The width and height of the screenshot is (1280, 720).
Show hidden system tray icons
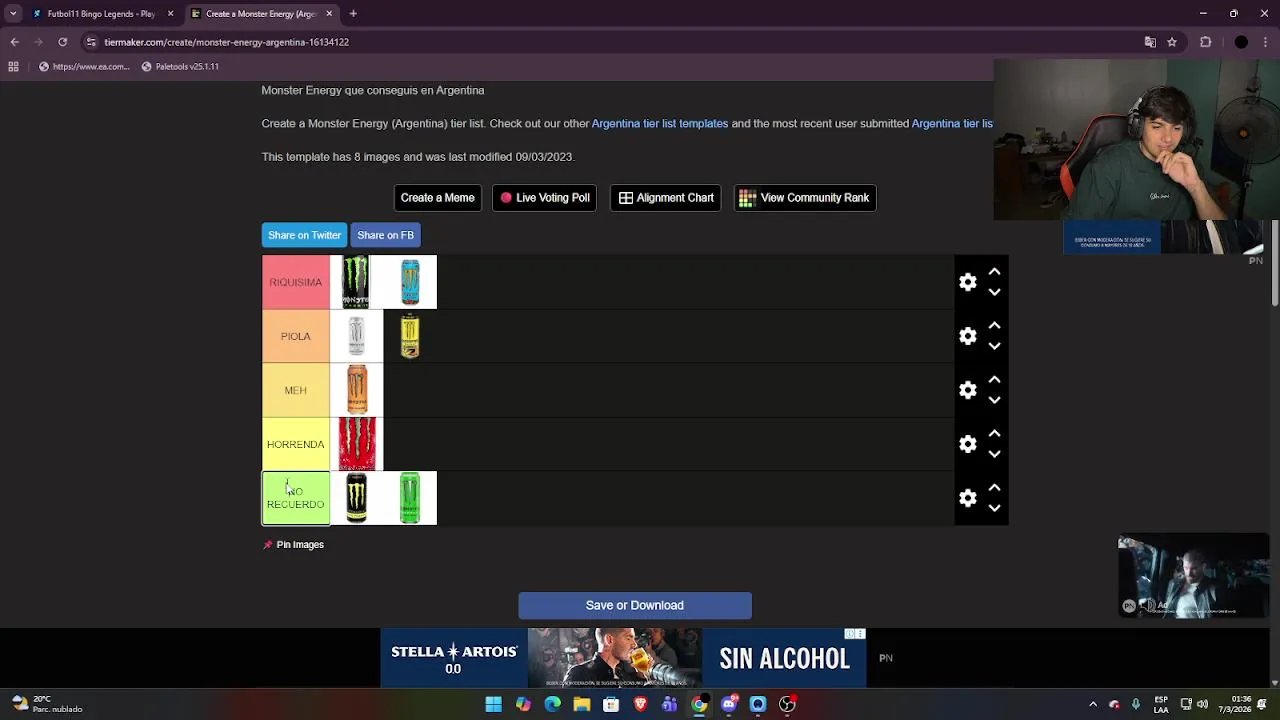[1092, 704]
